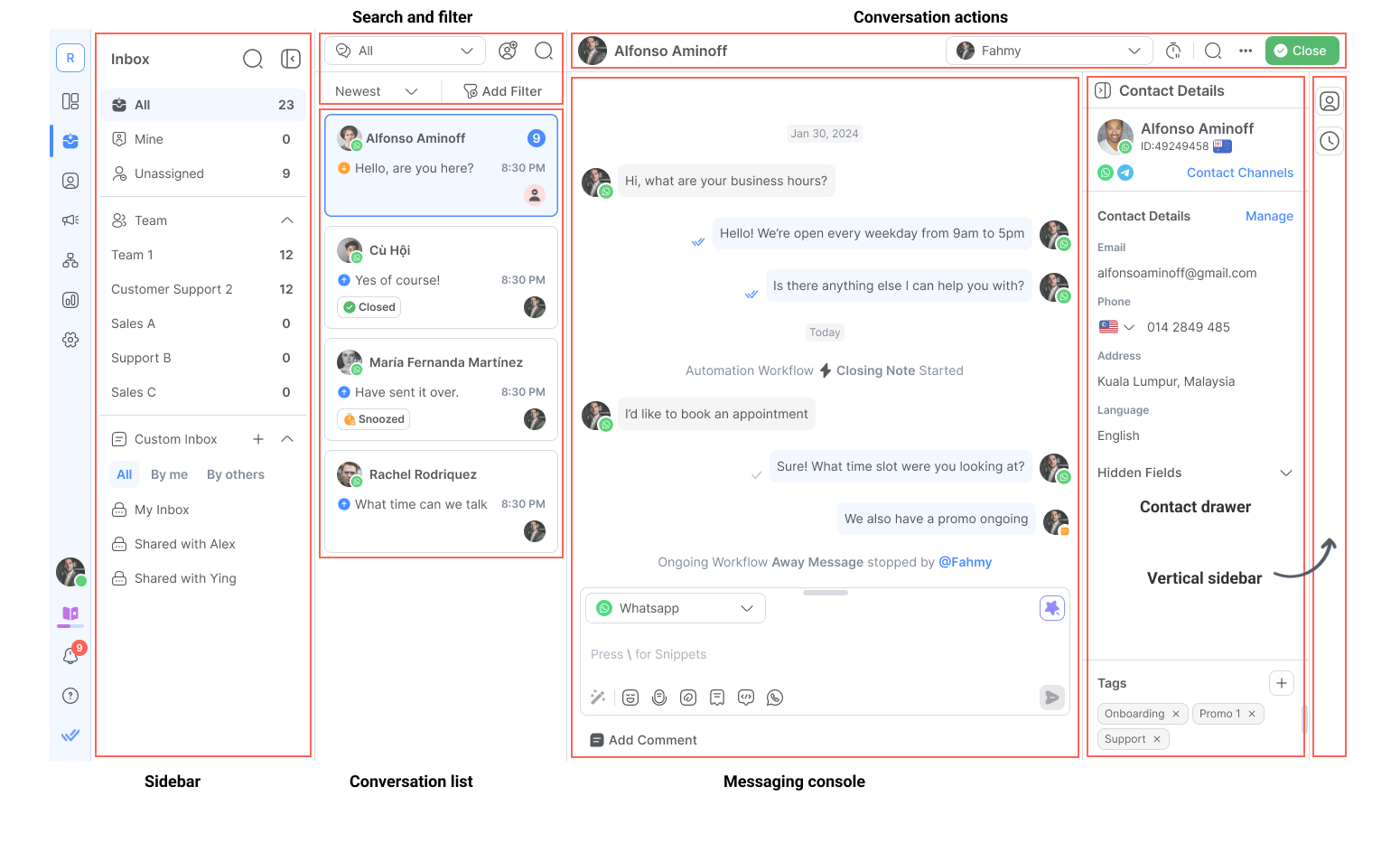Open the more options ellipsis icon

[1246, 51]
